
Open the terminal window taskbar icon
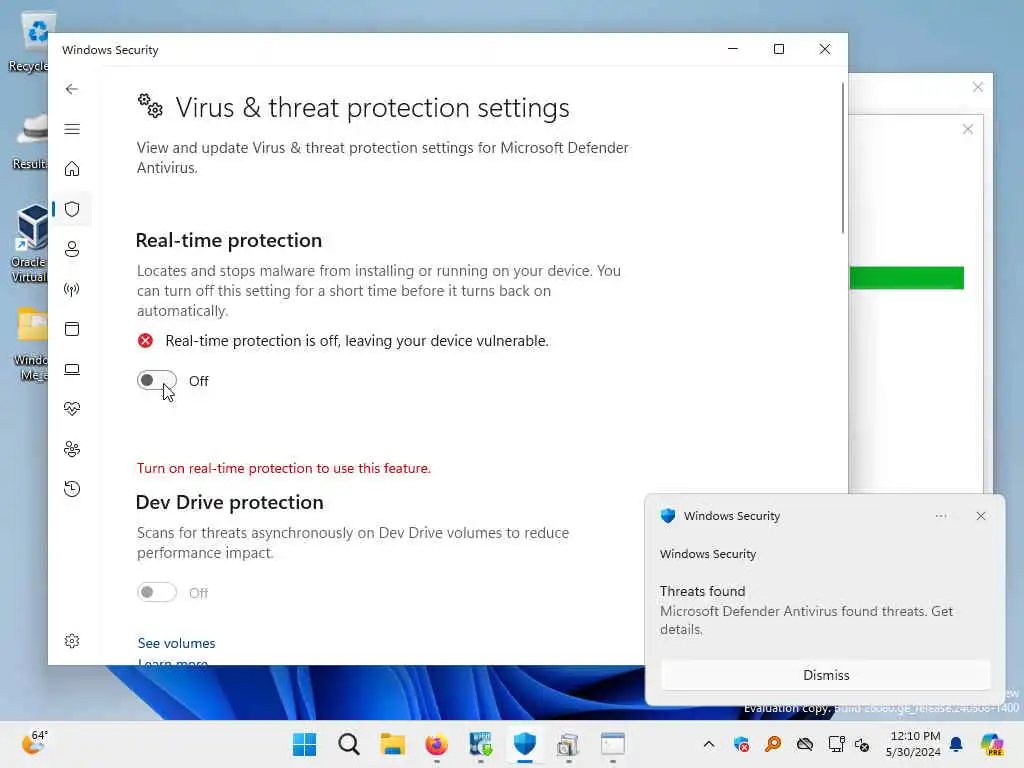(613, 744)
